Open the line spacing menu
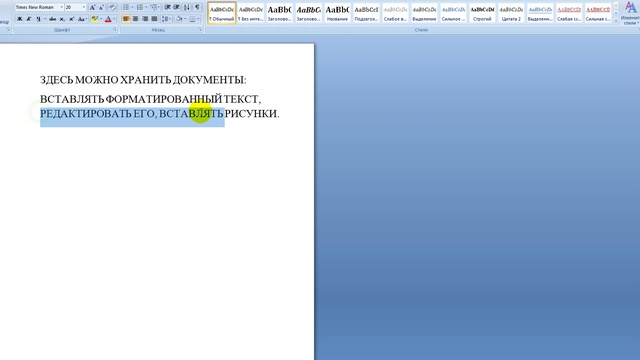This screenshot has width=640, height=360. pos(166,19)
